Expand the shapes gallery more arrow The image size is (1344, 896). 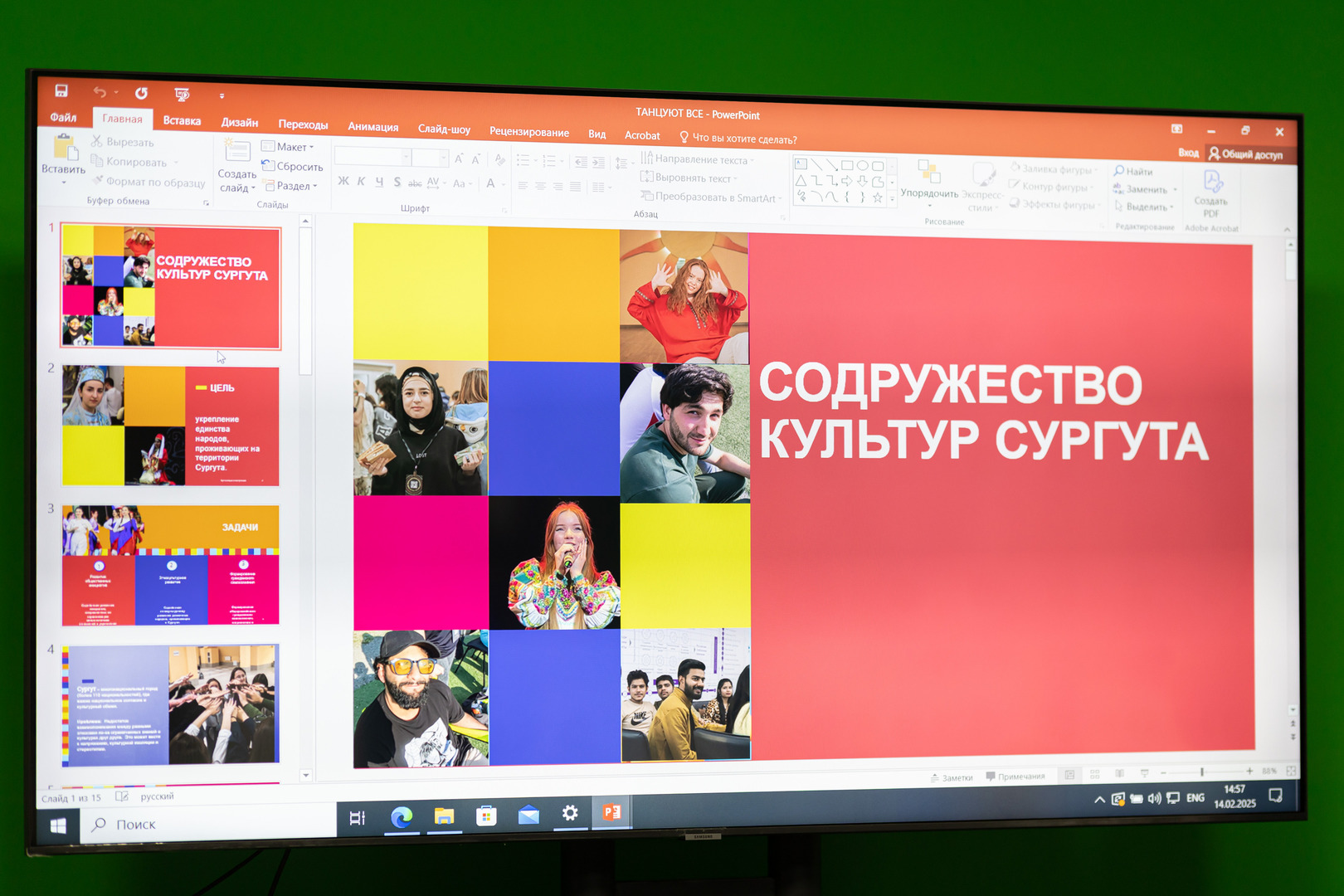[893, 199]
